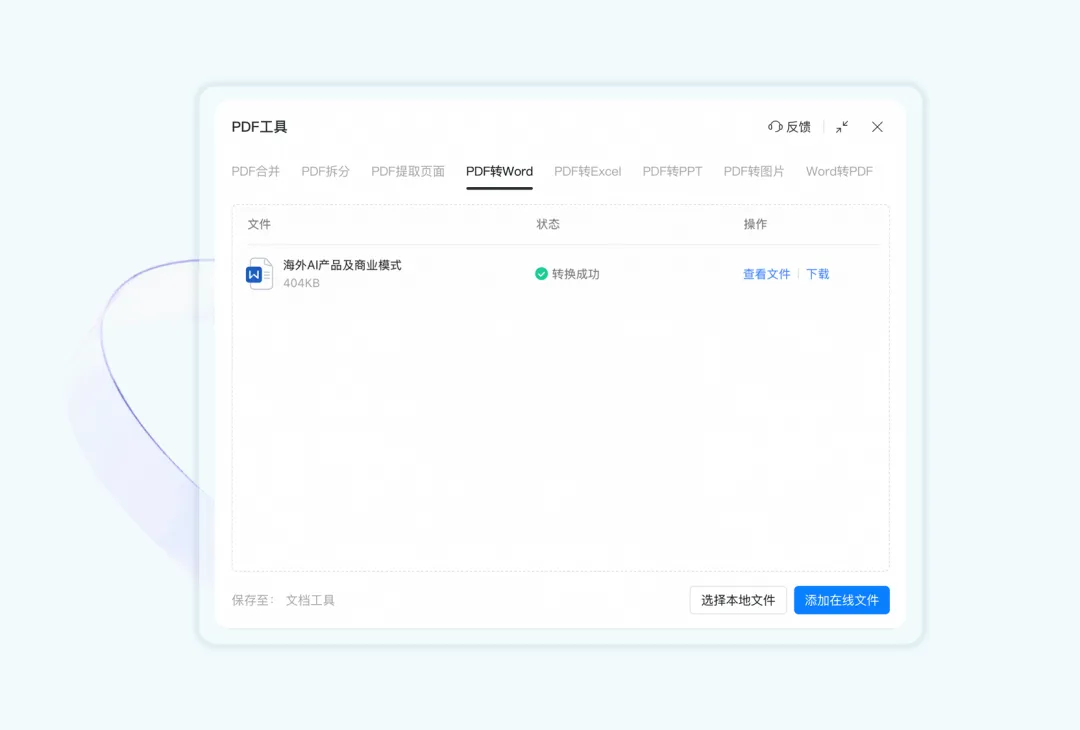
Task: Go to the PDF转图片 tab
Action: pos(754,171)
